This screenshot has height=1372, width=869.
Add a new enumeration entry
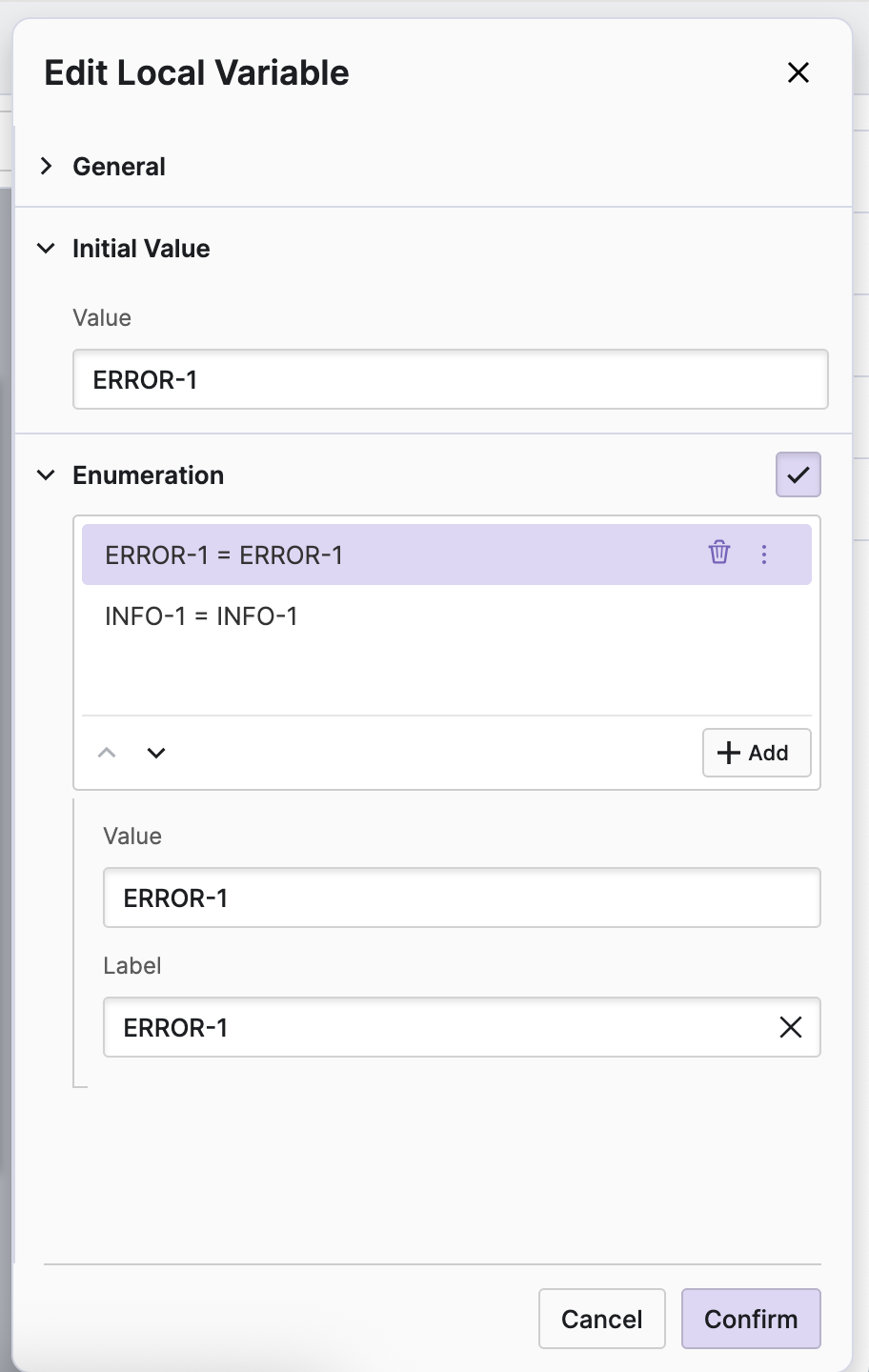(x=757, y=753)
